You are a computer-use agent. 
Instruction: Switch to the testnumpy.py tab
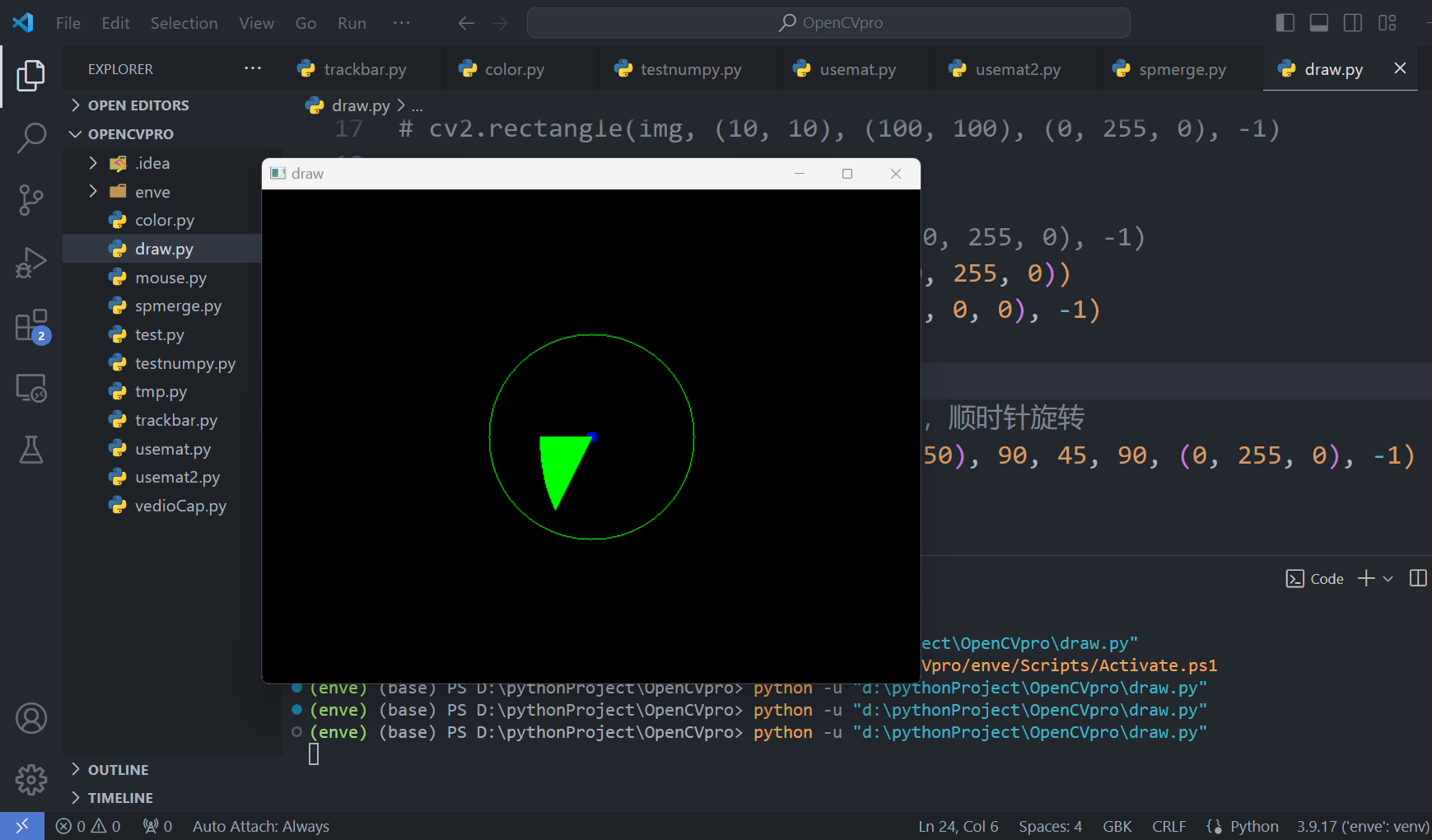tap(690, 69)
